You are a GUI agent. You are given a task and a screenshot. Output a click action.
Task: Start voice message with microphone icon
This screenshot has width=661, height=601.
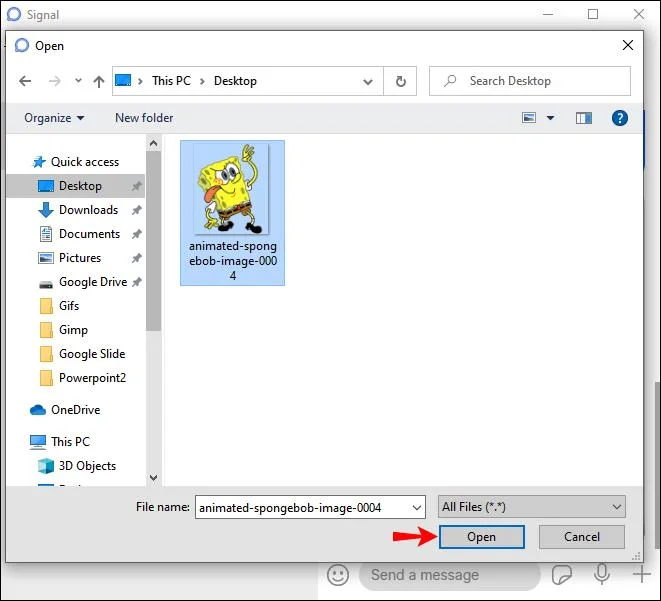[602, 574]
